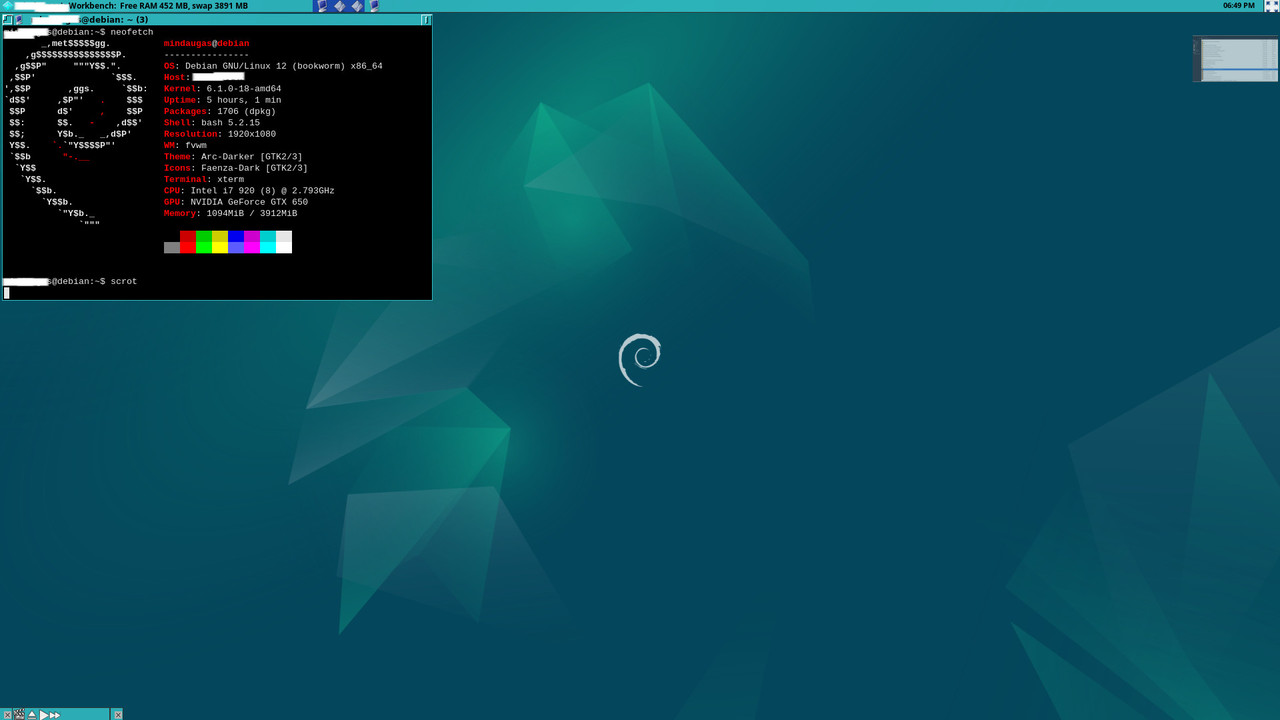Click the fast-forward button in the bottom panel
The width and height of the screenshot is (1280, 720).
55,715
